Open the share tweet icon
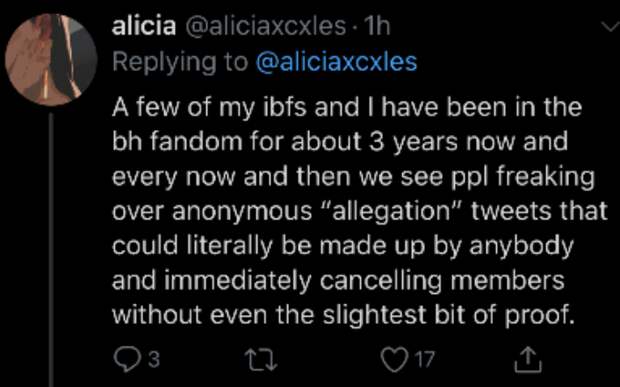Screen dimensions: 620x387 click(528, 360)
